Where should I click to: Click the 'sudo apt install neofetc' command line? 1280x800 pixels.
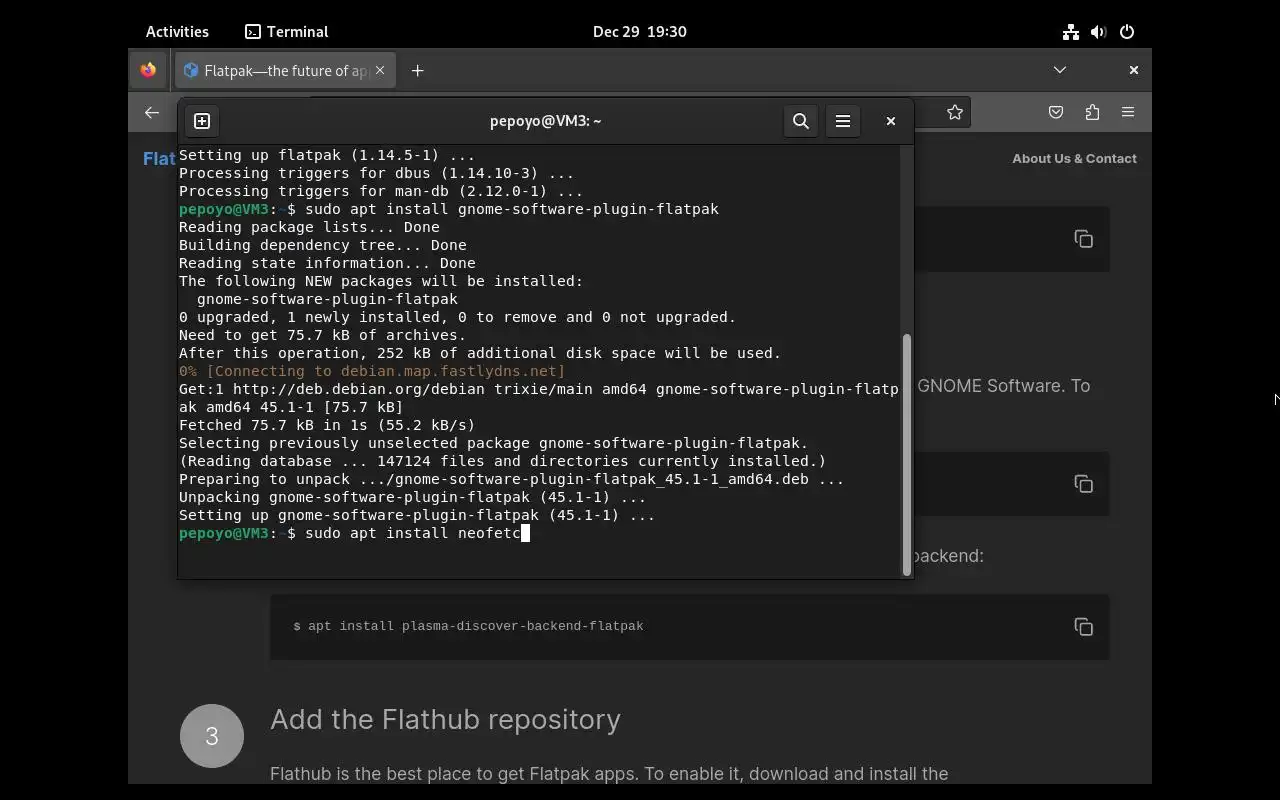(354, 533)
